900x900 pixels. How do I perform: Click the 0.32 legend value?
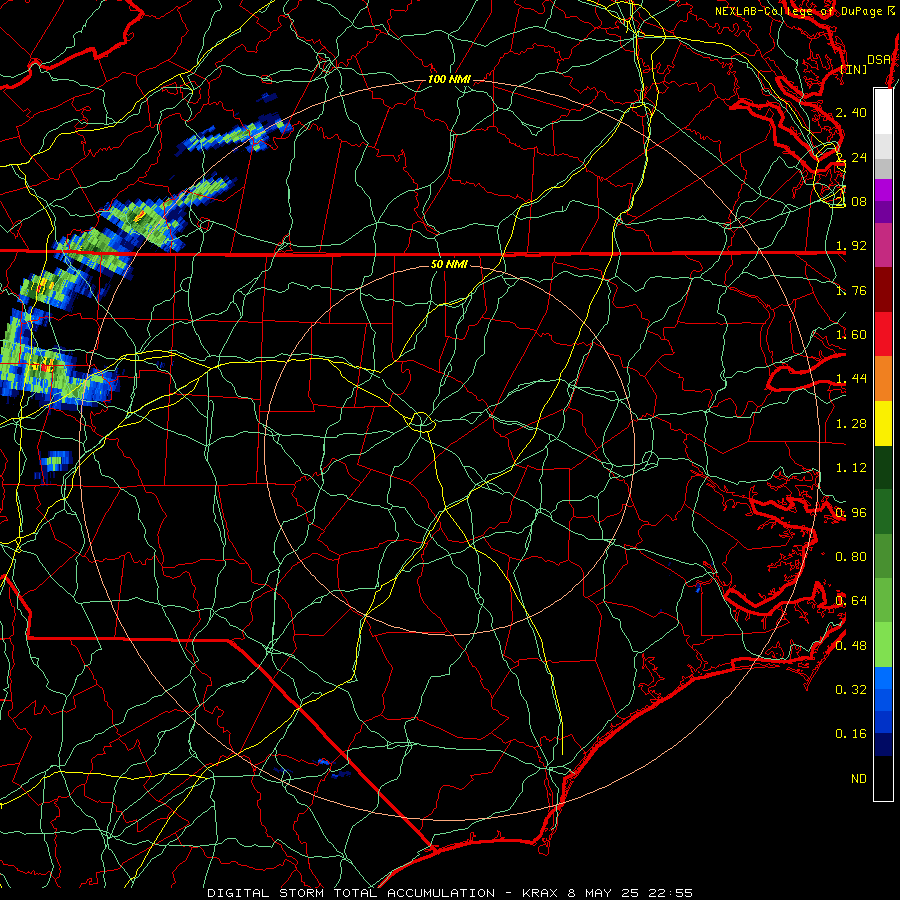click(851, 689)
